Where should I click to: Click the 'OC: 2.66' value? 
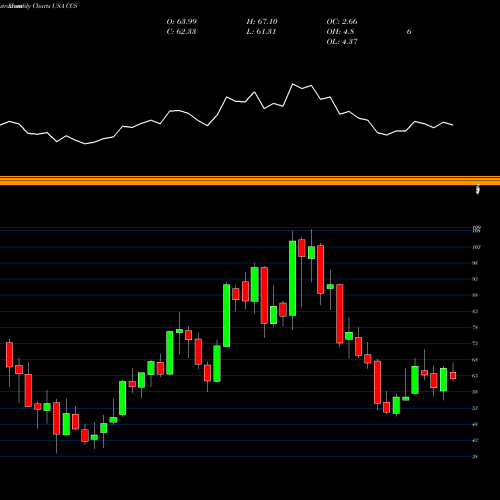342,22
